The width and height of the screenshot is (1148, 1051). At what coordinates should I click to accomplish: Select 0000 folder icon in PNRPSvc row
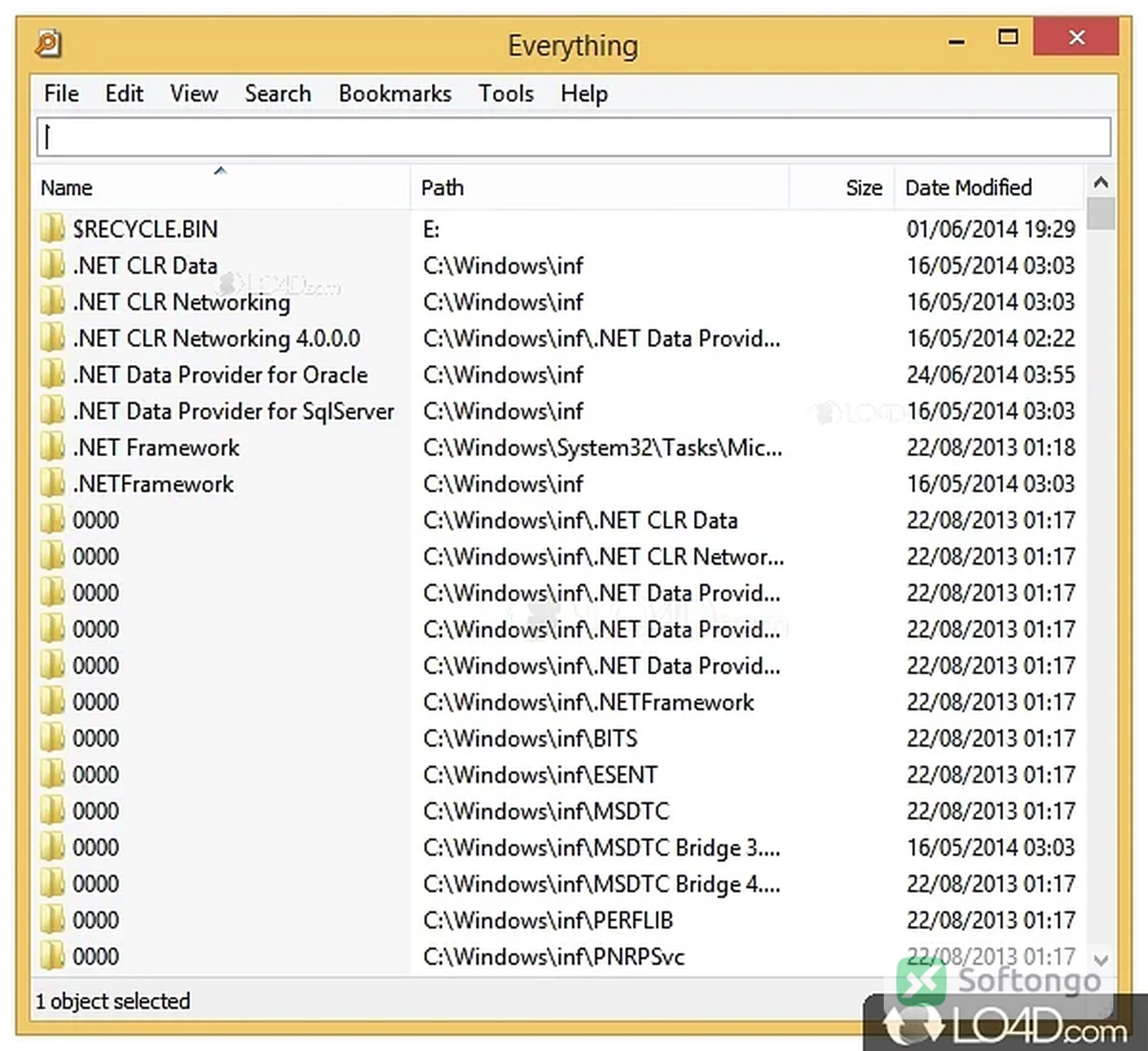(53, 956)
